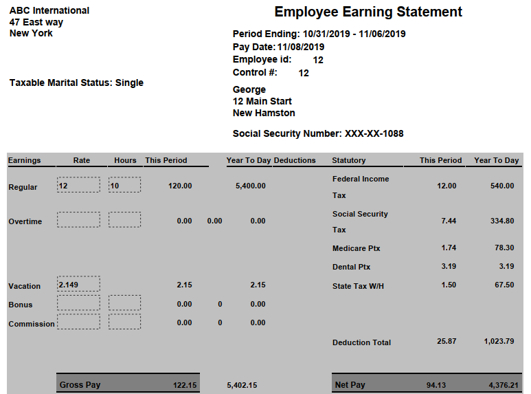Click the Commission hours input field
The width and height of the screenshot is (531, 394).
tap(125, 322)
